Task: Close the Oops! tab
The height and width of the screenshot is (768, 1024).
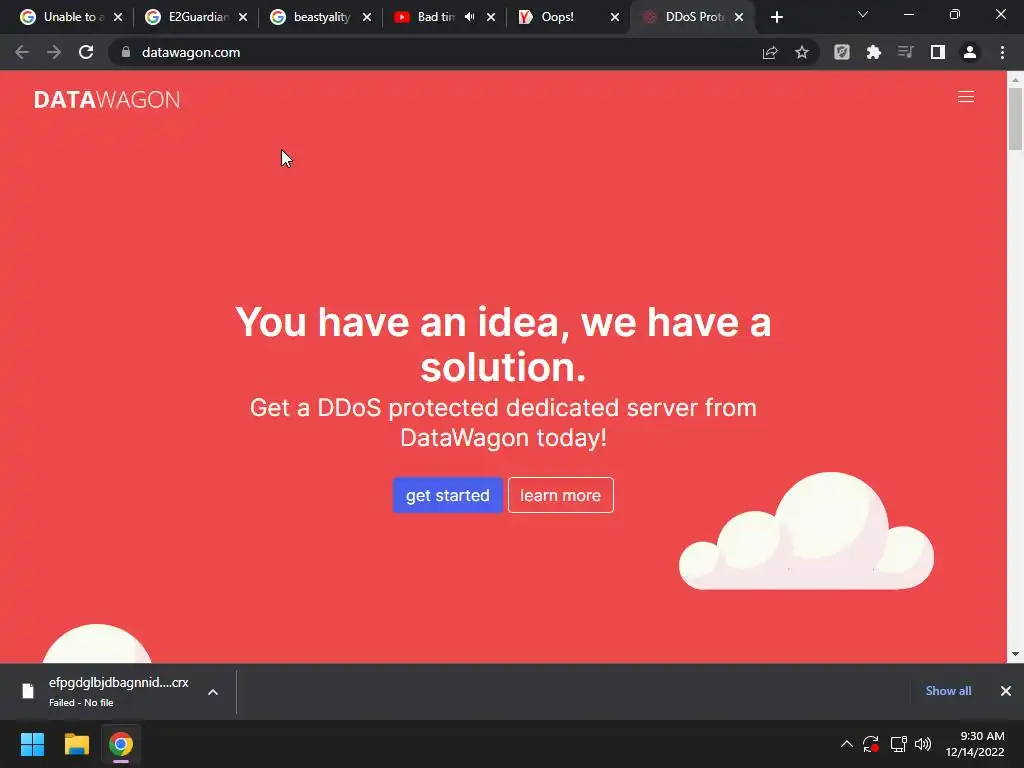Action: point(615,17)
